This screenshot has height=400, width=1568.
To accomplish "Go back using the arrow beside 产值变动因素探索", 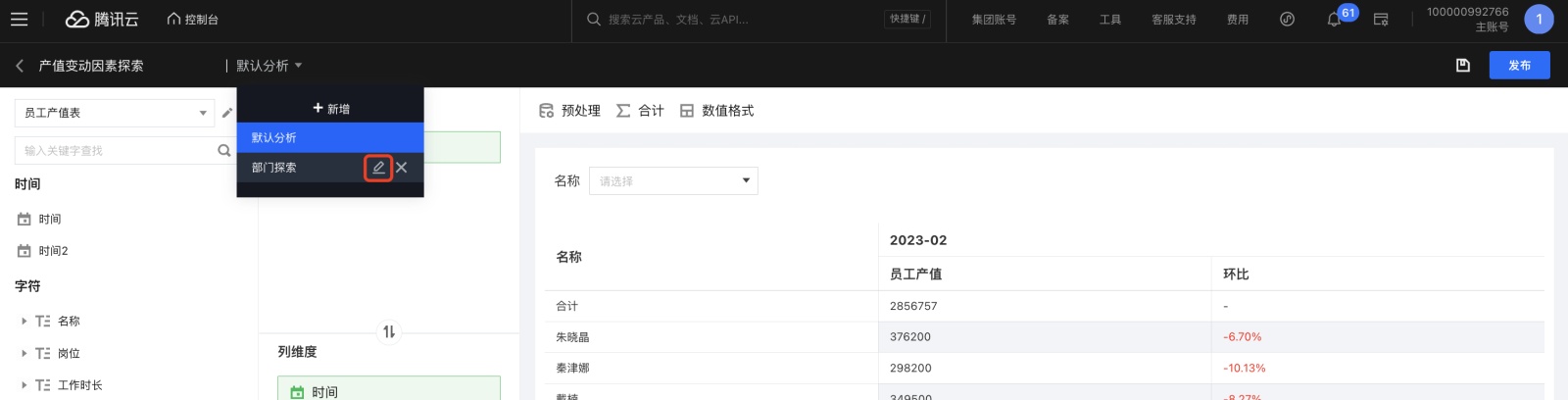I will (20, 66).
